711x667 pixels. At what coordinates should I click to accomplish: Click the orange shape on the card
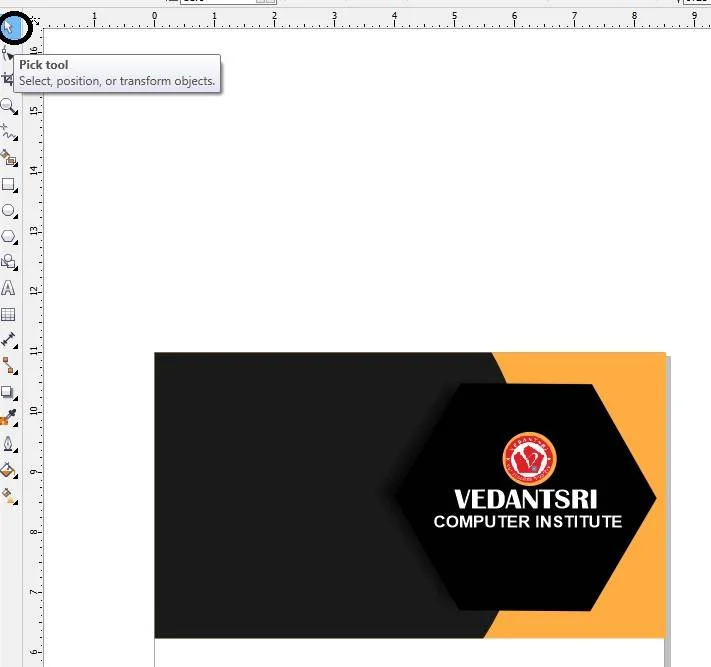tap(644, 408)
